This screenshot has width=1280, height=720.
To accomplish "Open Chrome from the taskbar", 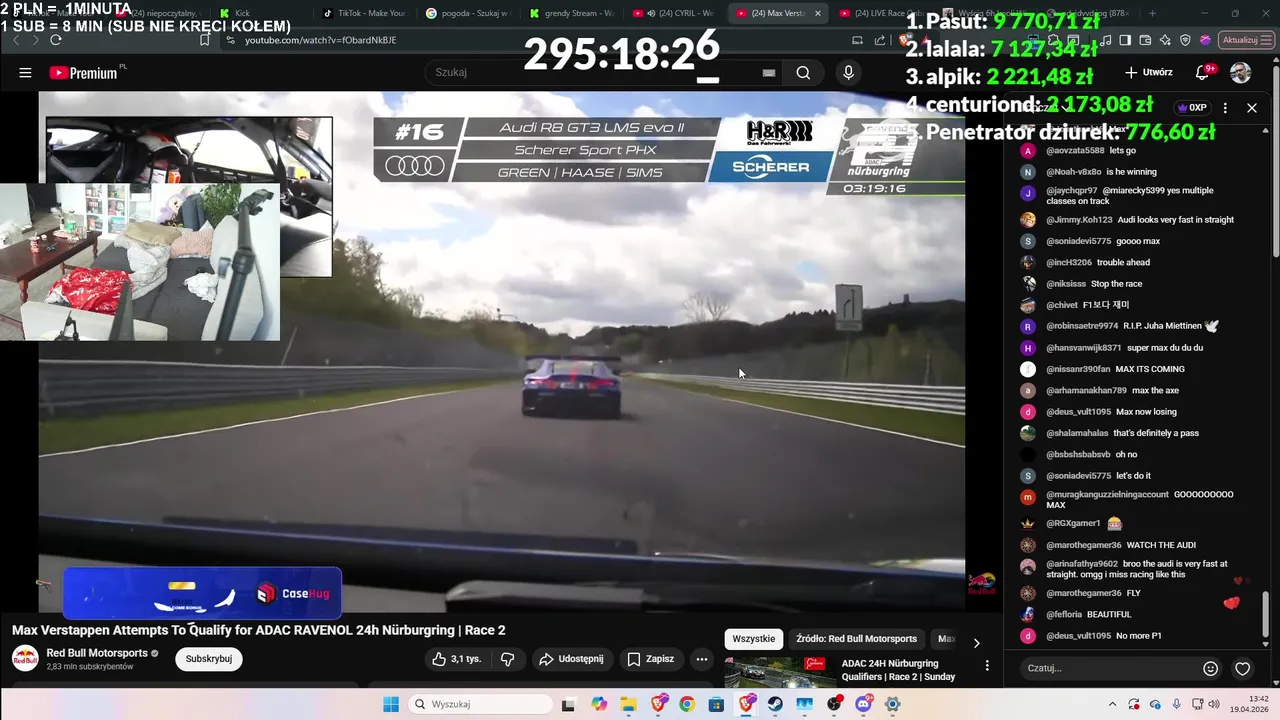I will (687, 704).
